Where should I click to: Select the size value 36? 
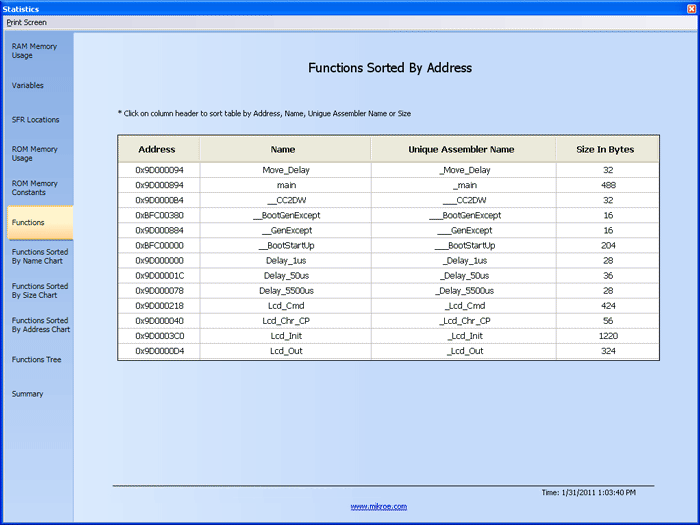[x=608, y=276]
